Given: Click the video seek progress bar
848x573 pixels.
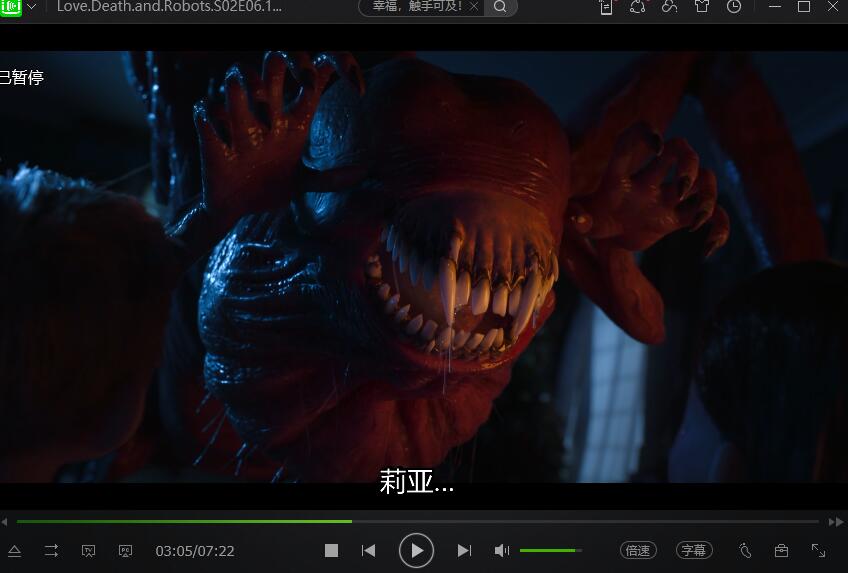Looking at the screenshot, I should 420,521.
